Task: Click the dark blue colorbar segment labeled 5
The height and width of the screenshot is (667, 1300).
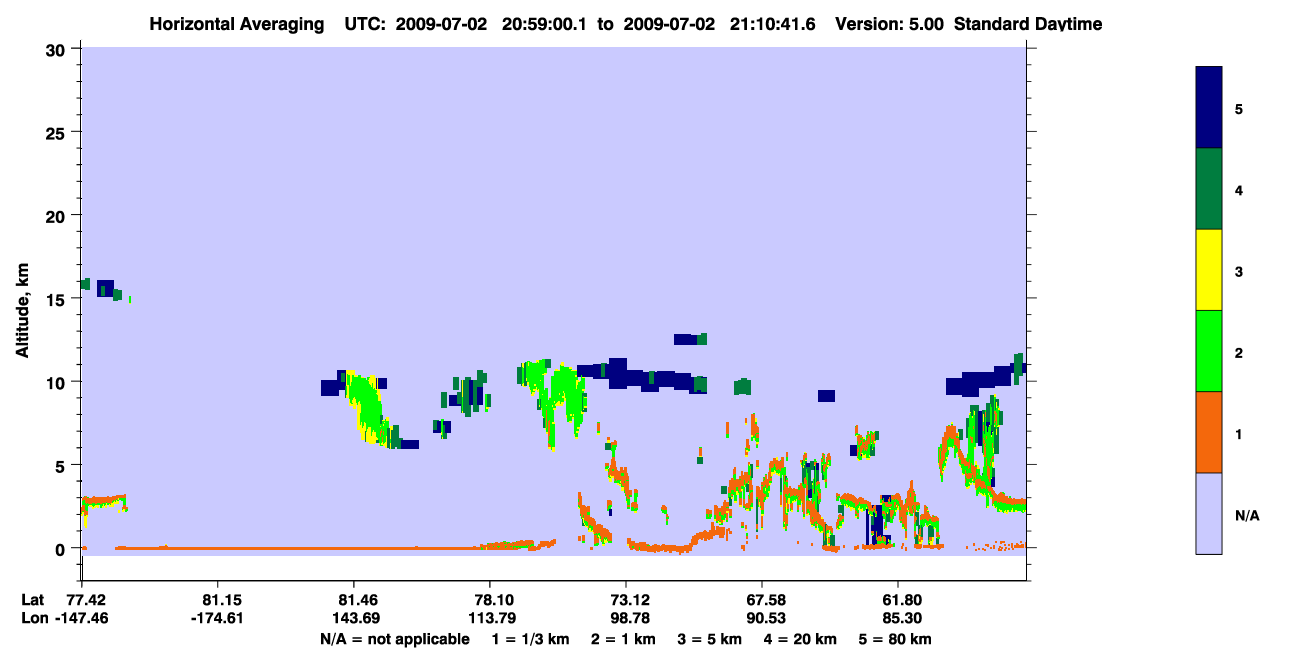Action: coord(1209,108)
